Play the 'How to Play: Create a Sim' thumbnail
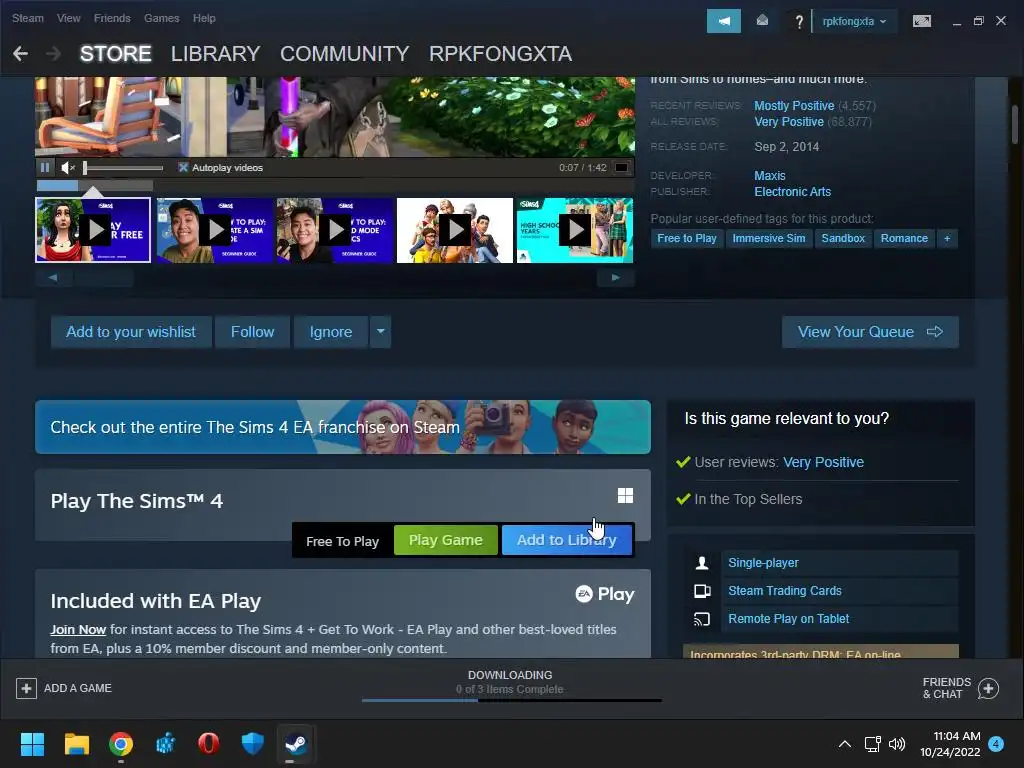Viewport: 1024px width, 768px height. point(214,230)
